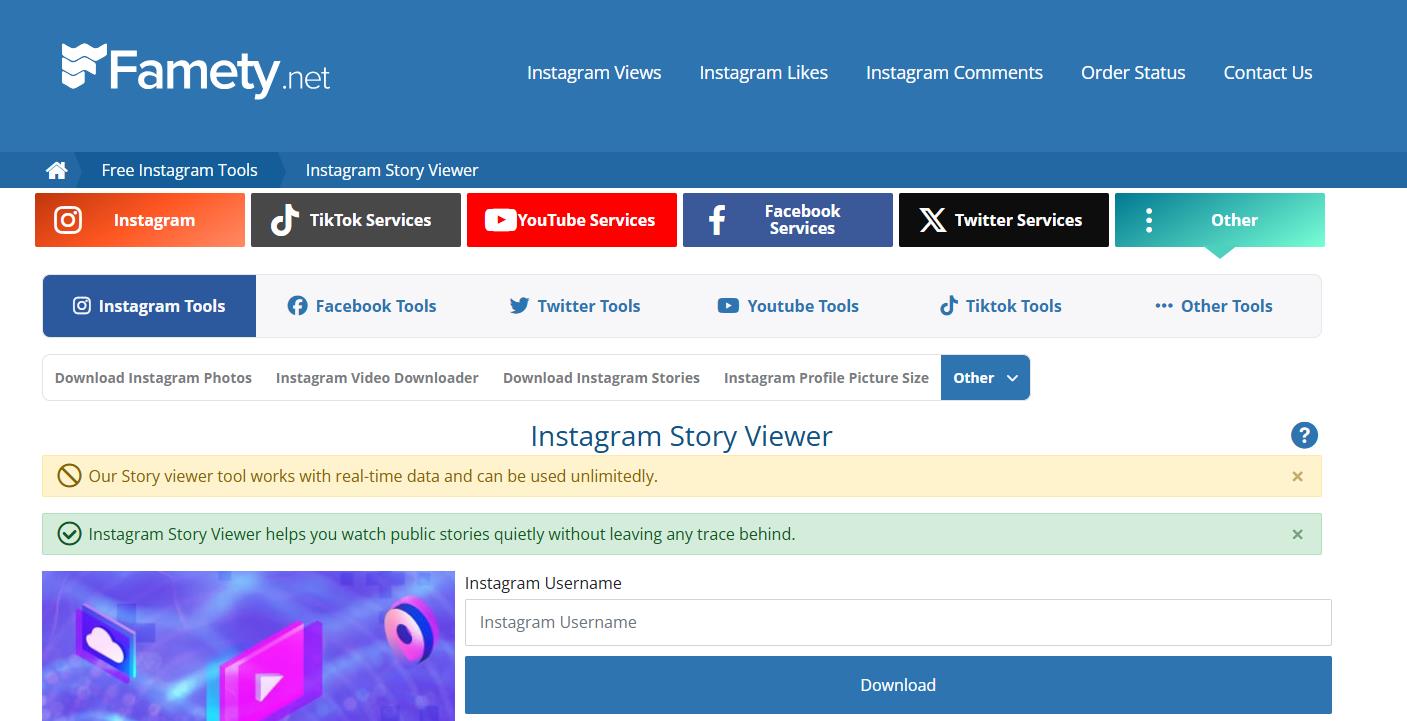Screen dimensions: 1407x721
Task: Dismiss the yellow real-time data notice
Action: pyautogui.click(x=1297, y=476)
